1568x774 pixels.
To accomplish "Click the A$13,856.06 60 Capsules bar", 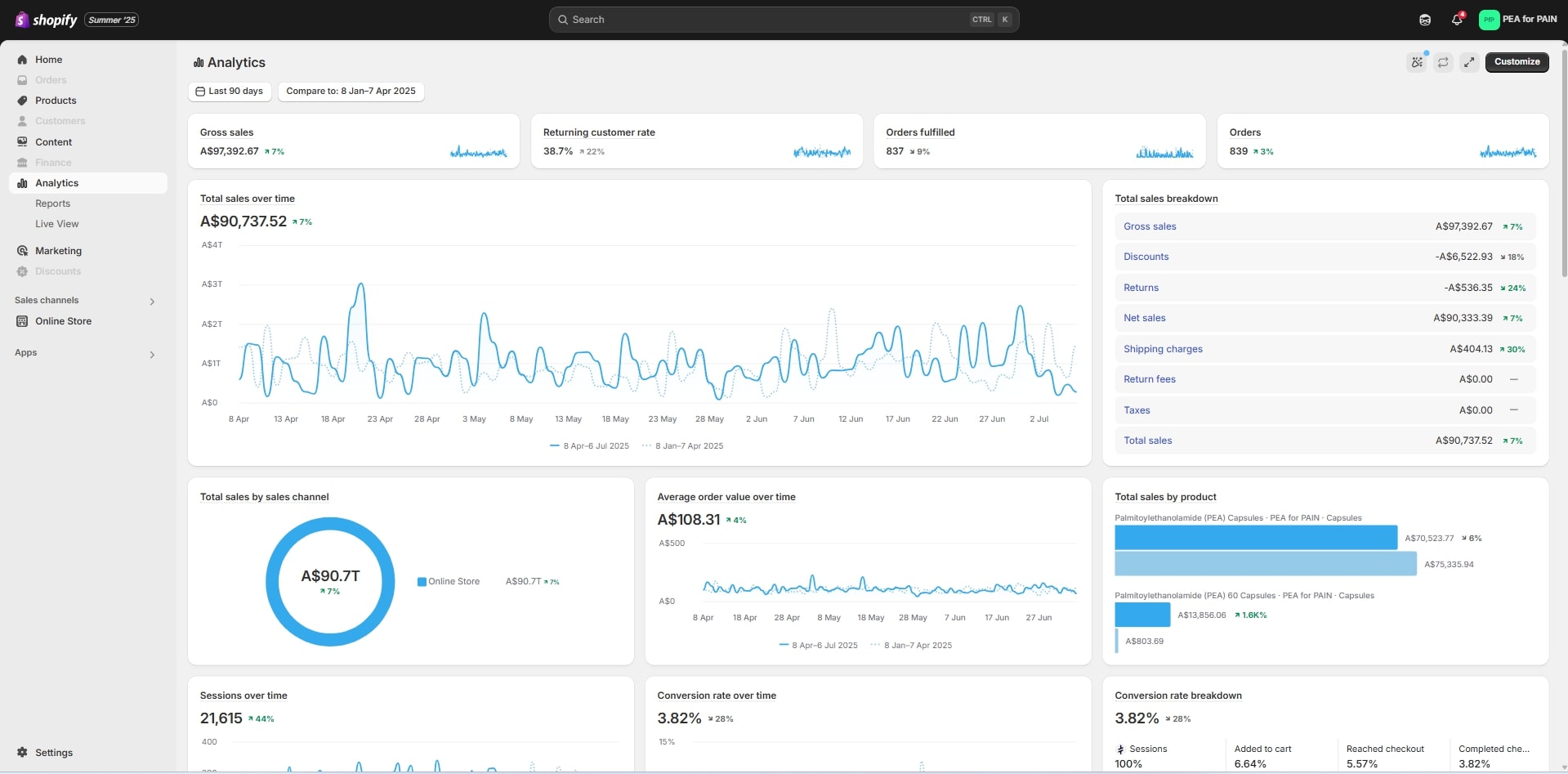I will tap(1142, 615).
